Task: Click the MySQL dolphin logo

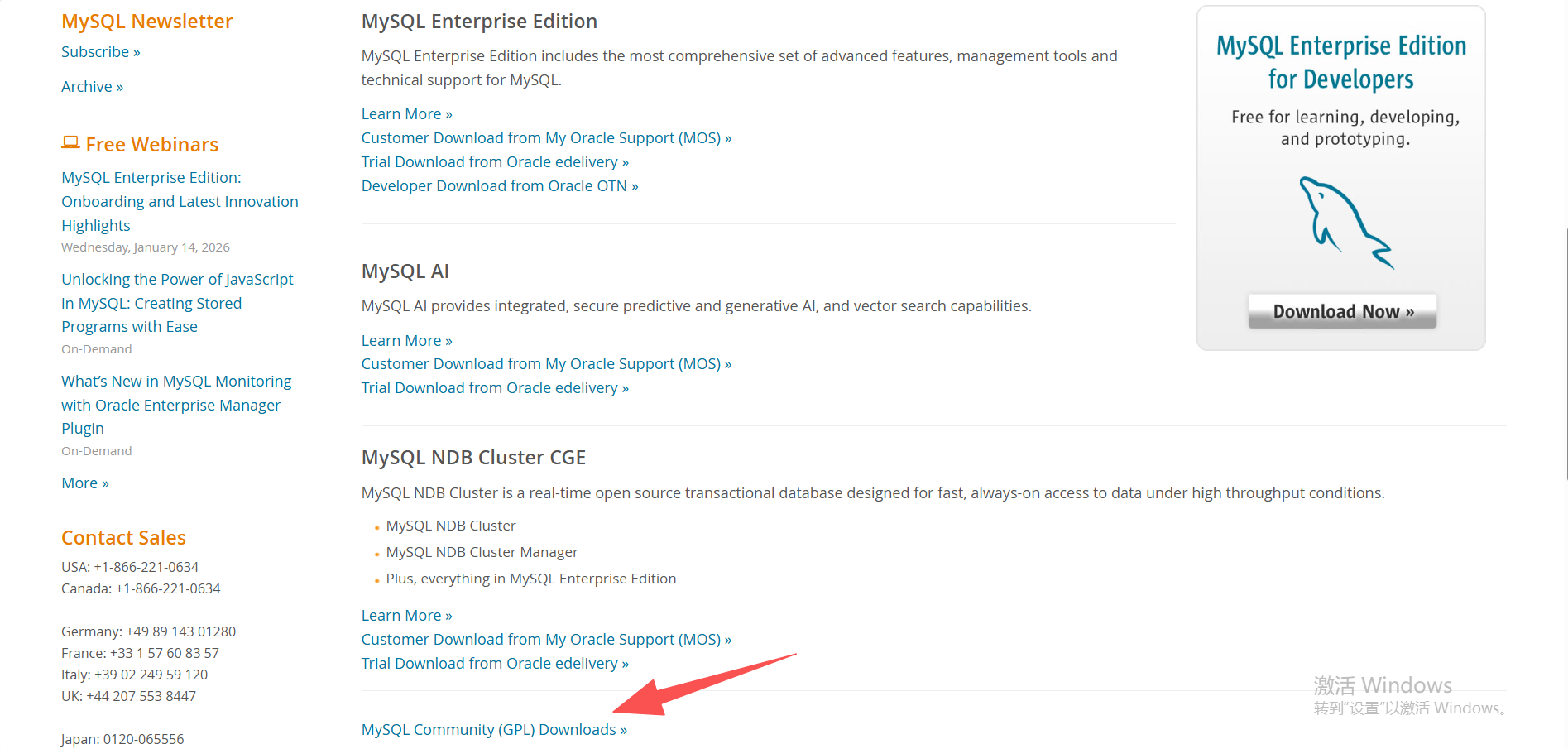Action: point(1345,223)
